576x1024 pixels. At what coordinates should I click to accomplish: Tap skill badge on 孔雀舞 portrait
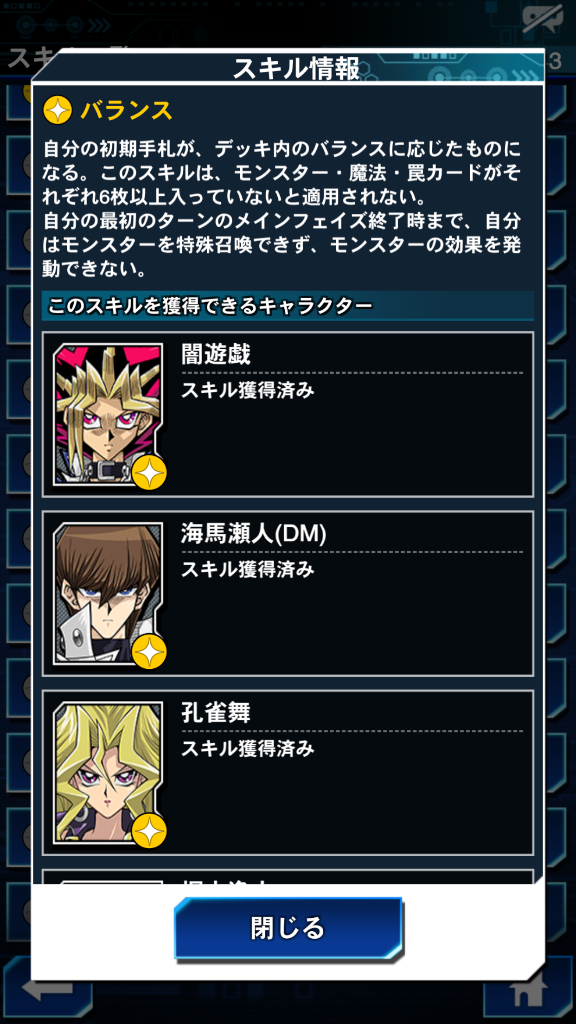[x=149, y=831]
